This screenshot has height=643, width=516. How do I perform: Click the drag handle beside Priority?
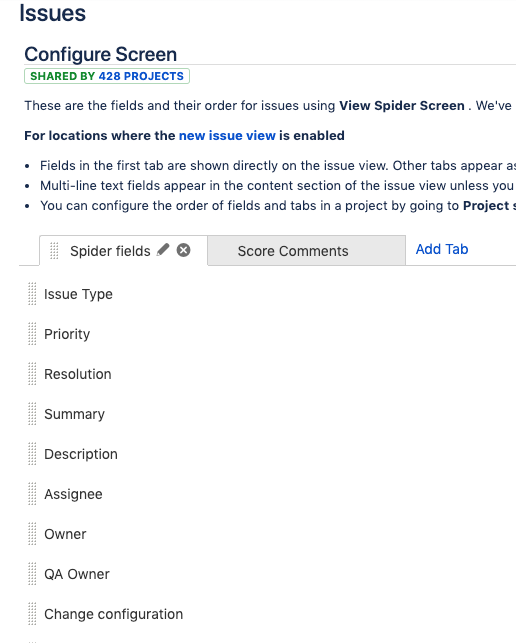coord(32,334)
